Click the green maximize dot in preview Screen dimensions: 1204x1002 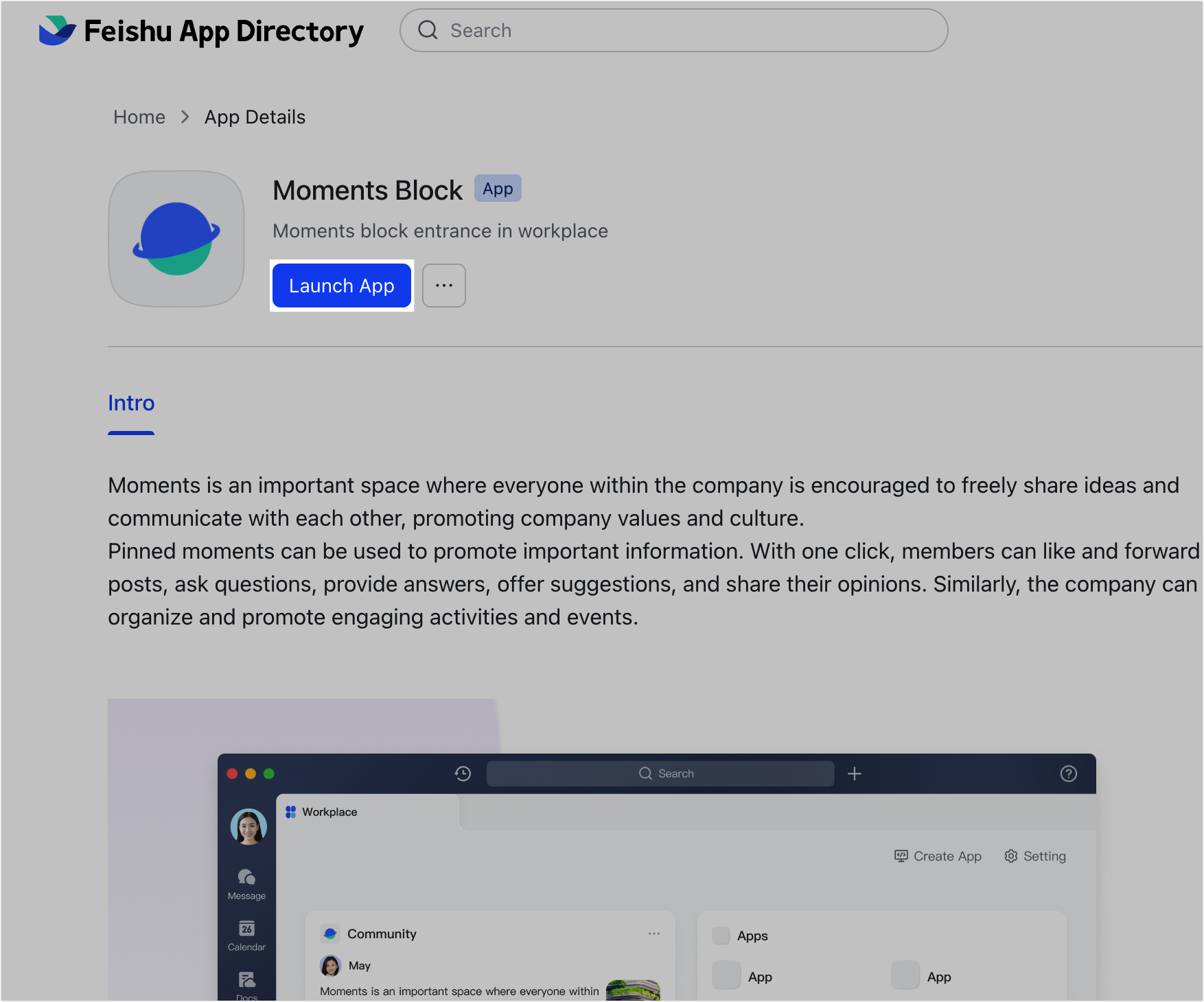coord(269,773)
